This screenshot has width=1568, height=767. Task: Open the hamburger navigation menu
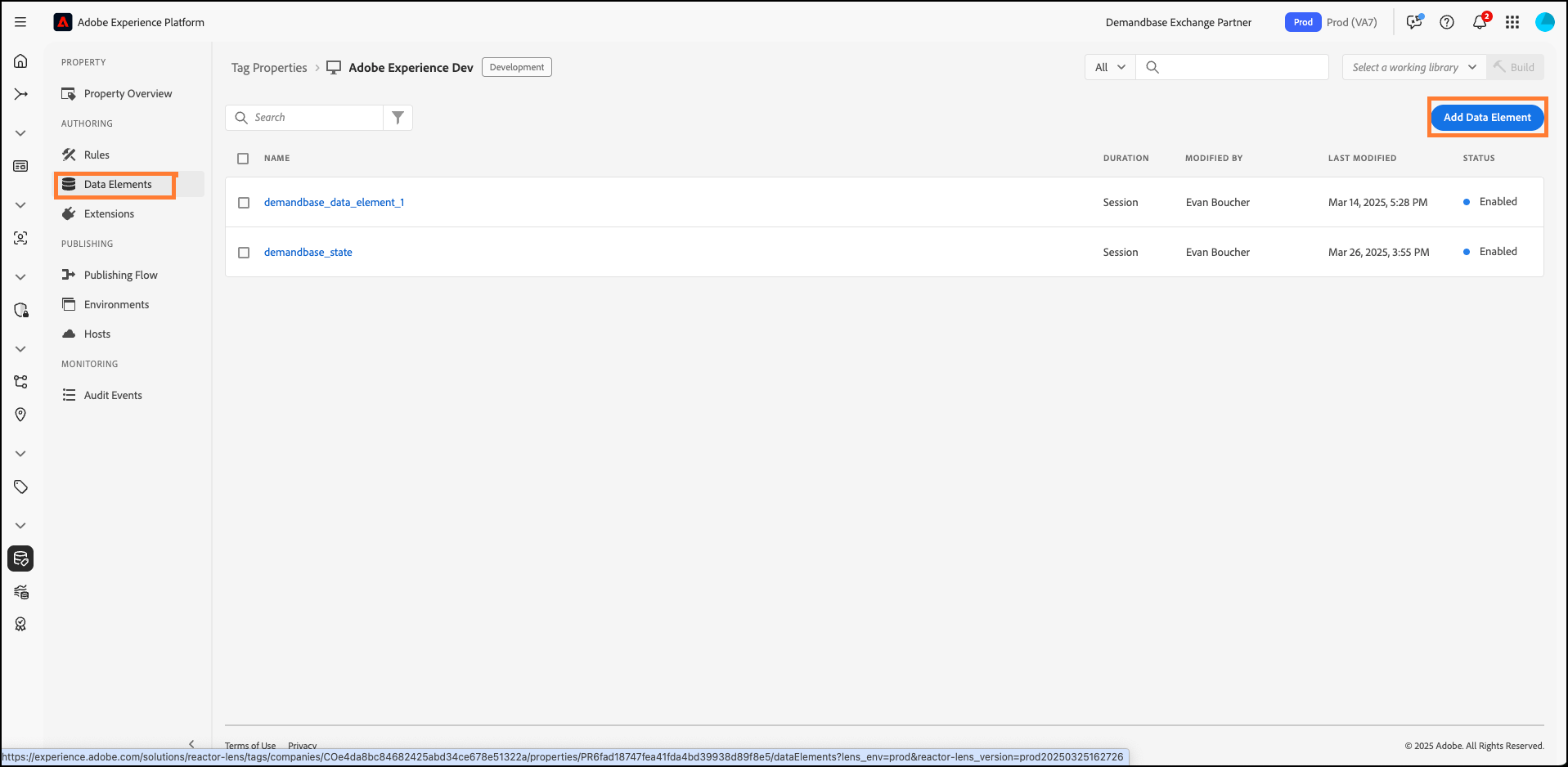click(20, 22)
